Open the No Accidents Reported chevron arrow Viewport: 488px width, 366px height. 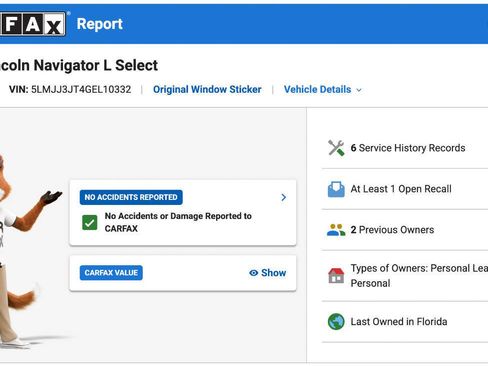283,197
